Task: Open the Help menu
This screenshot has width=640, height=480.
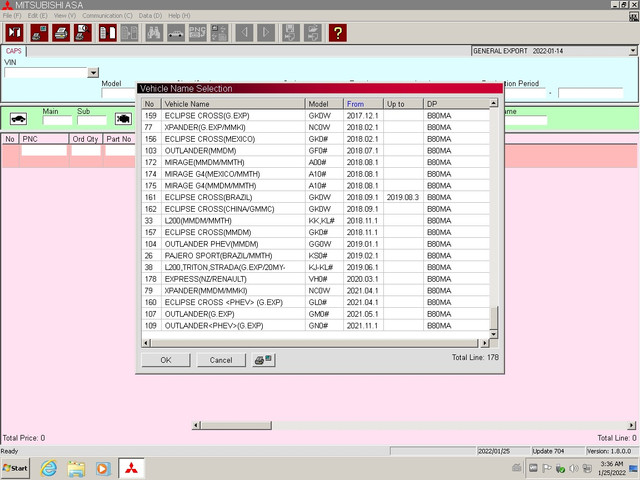Action: [x=179, y=16]
